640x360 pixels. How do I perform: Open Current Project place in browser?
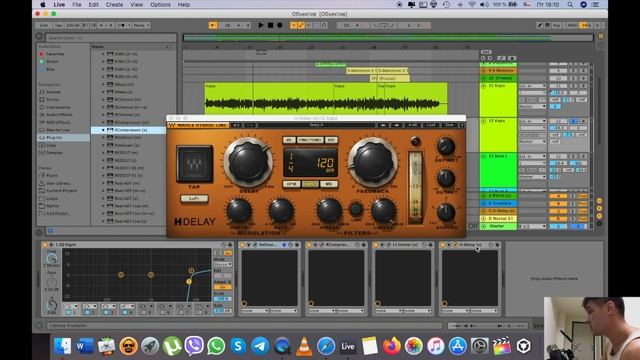[61, 191]
